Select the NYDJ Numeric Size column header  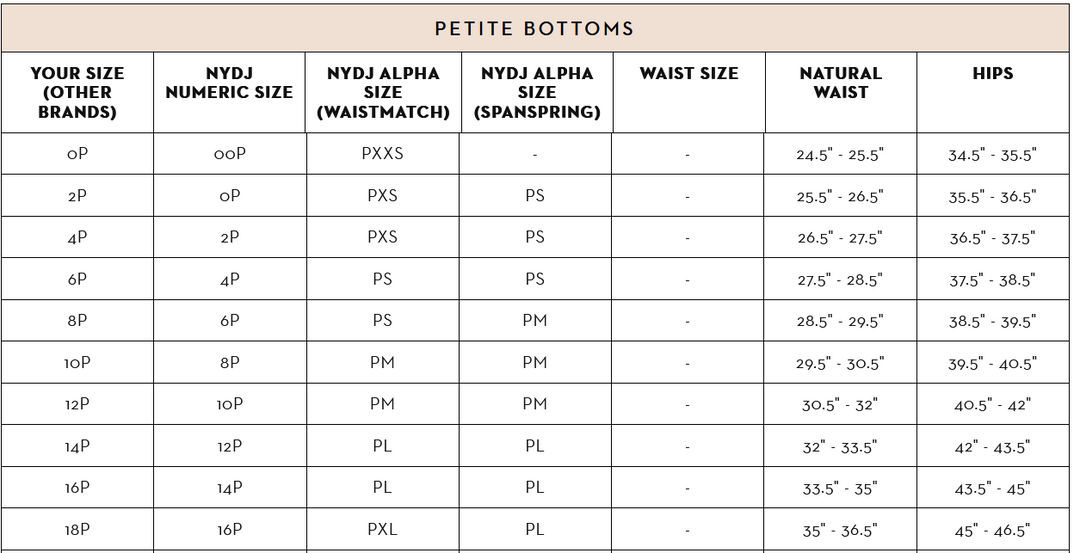[229, 83]
